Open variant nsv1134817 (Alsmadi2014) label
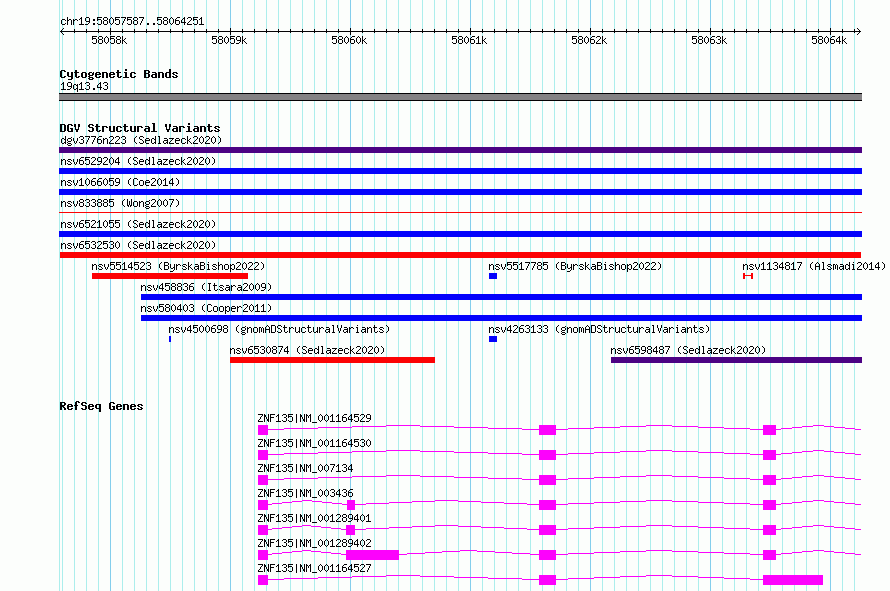Image resolution: width=890 pixels, height=591 pixels. point(814,266)
